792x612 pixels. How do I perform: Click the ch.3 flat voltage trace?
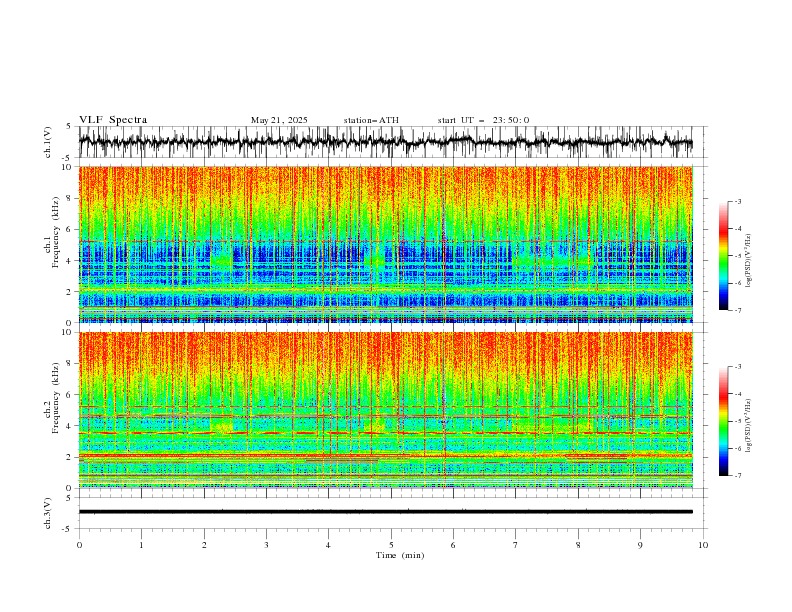[385, 512]
